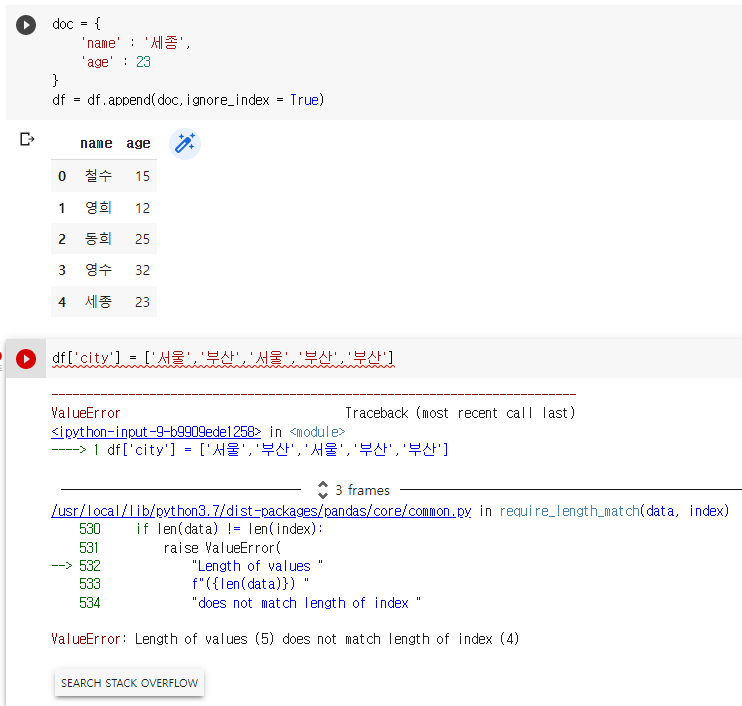Select table cell '철수'
The width and height of the screenshot is (742, 706).
(98, 176)
